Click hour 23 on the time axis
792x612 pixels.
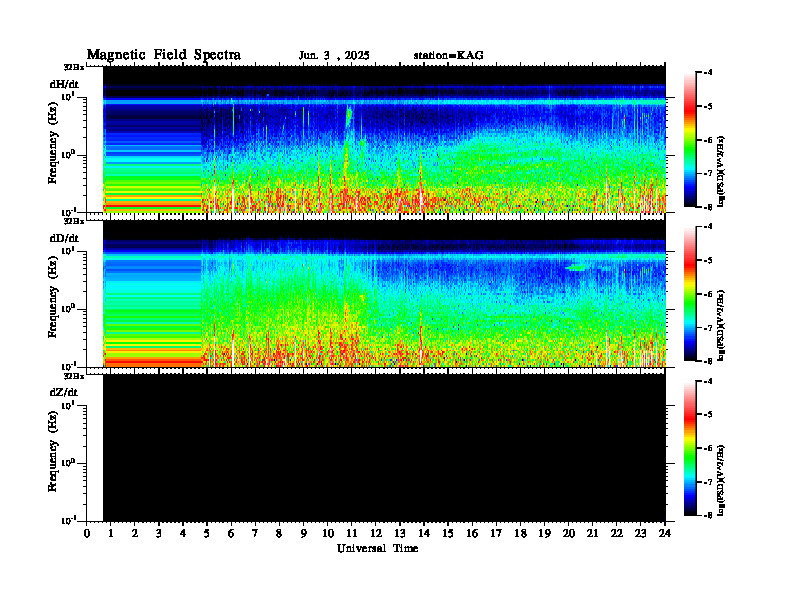[x=641, y=534]
